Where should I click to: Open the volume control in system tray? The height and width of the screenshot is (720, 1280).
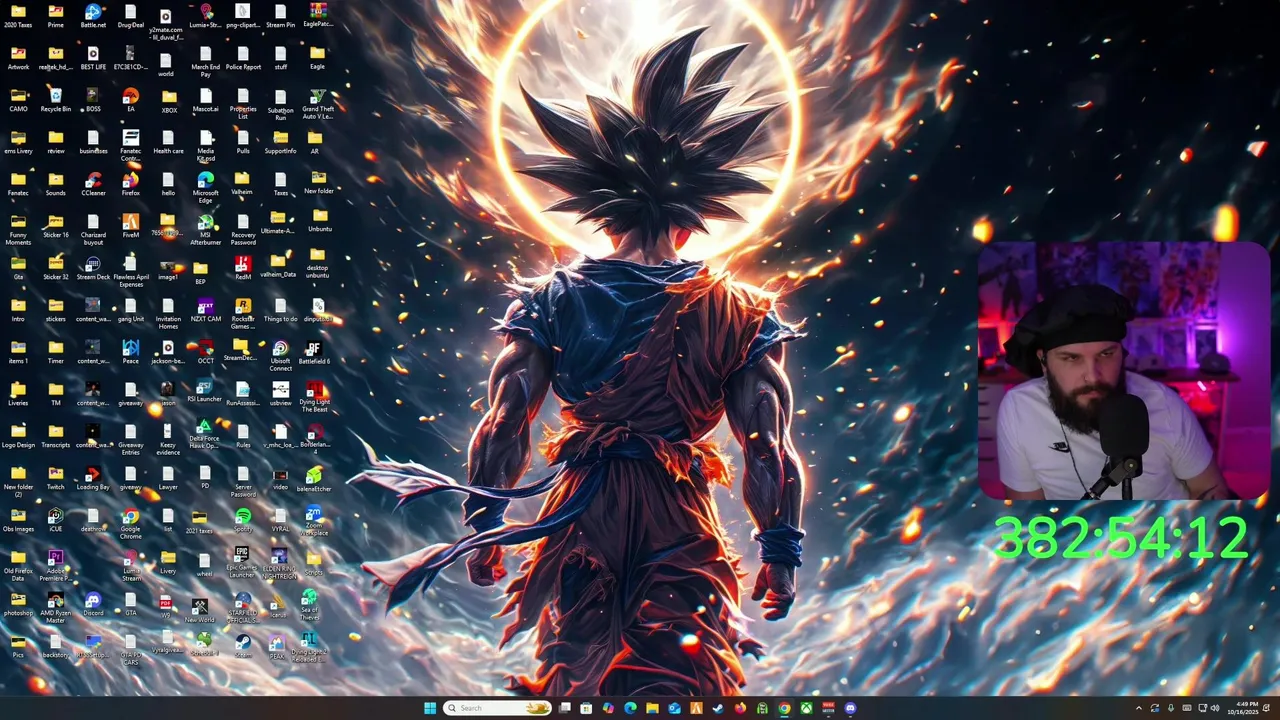1215,708
